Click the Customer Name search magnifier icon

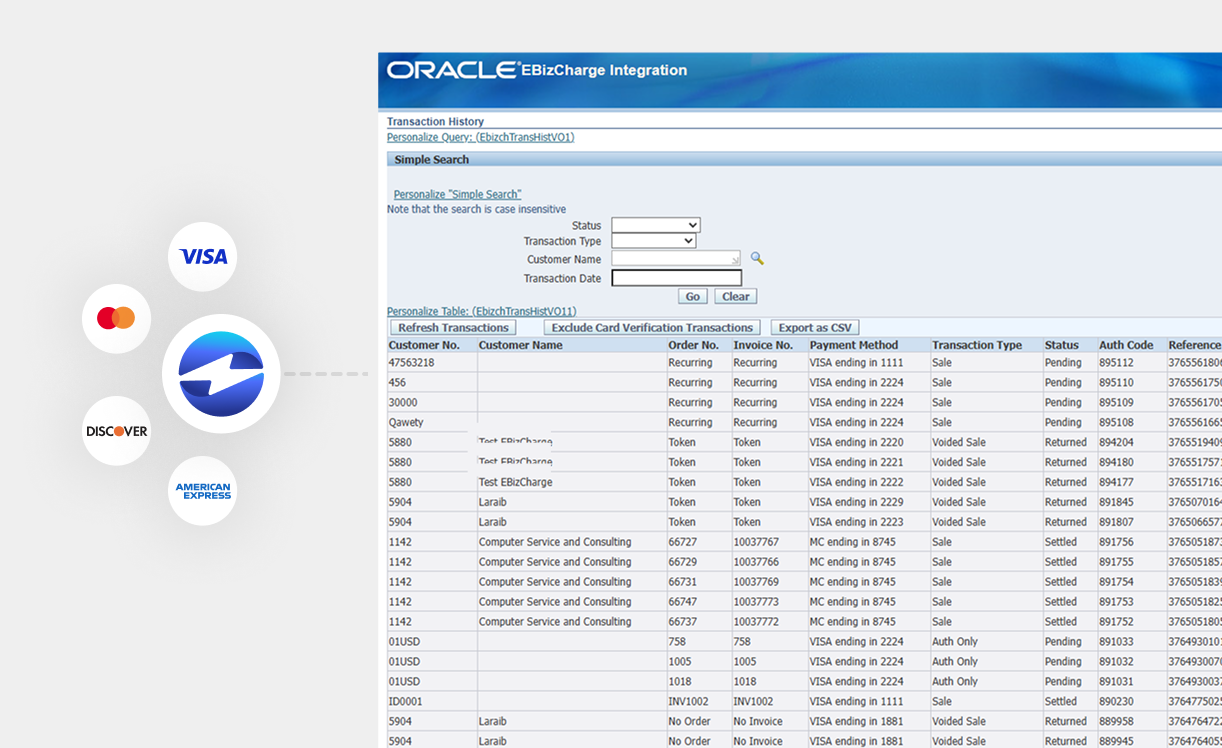click(757, 259)
